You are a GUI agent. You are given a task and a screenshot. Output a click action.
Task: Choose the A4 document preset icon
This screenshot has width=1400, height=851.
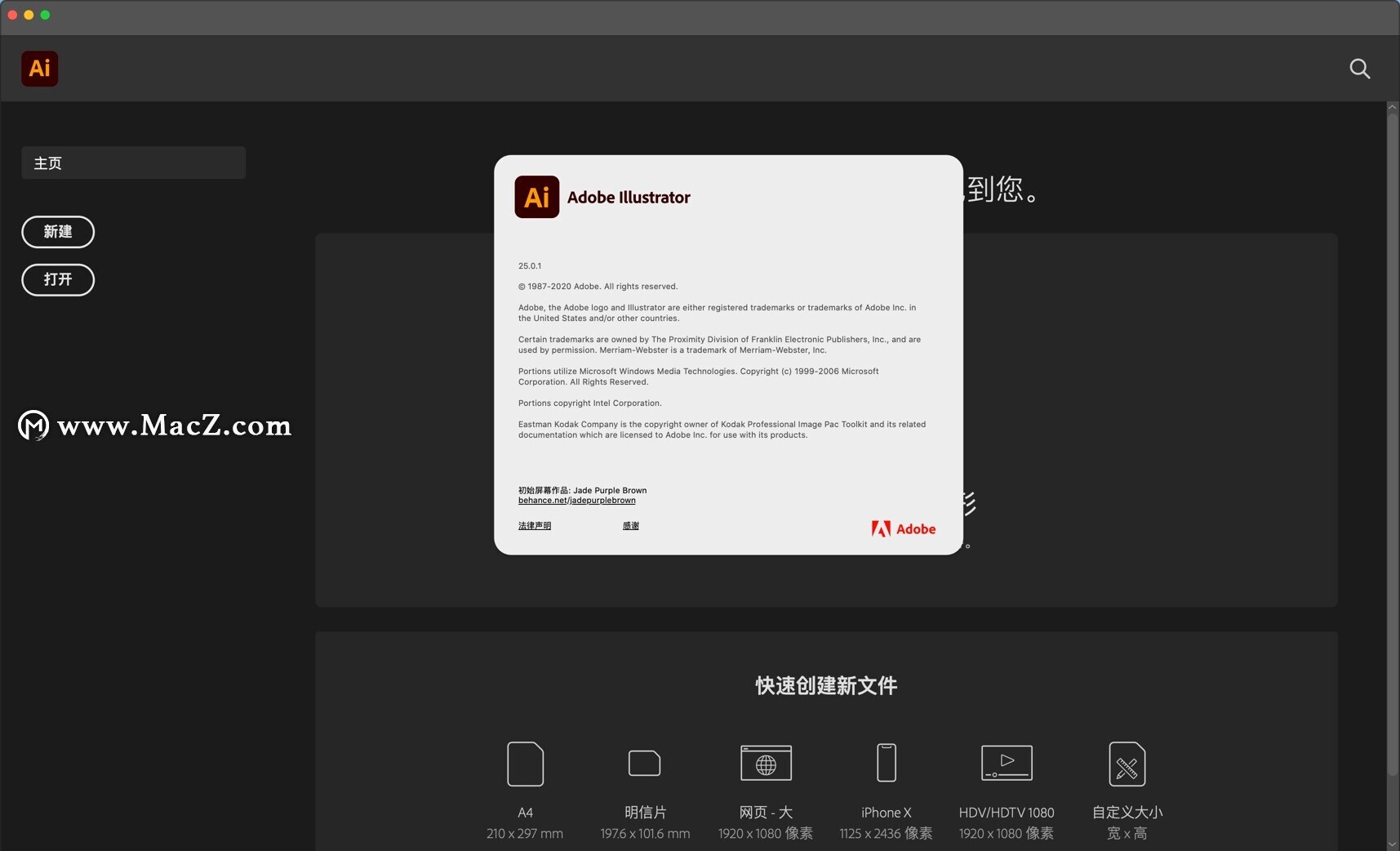pos(525,764)
